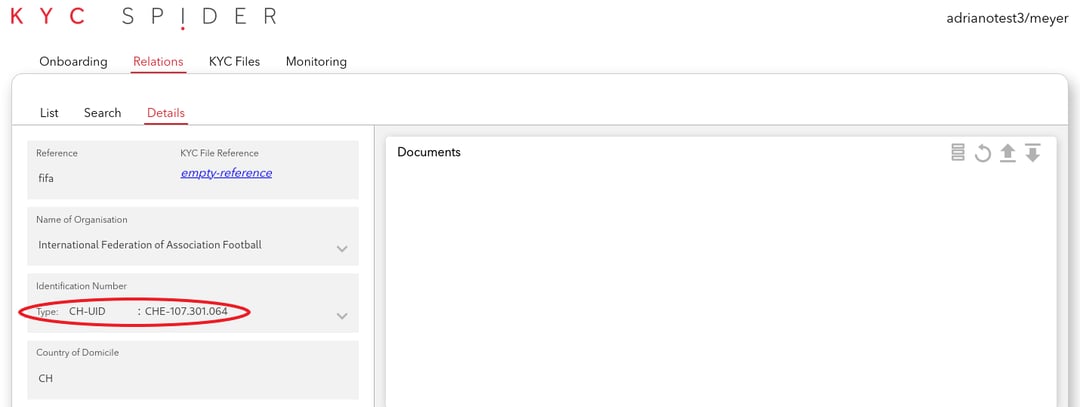Select the Search sub-tab
Image resolution: width=1080 pixels, height=407 pixels.
tap(103, 113)
